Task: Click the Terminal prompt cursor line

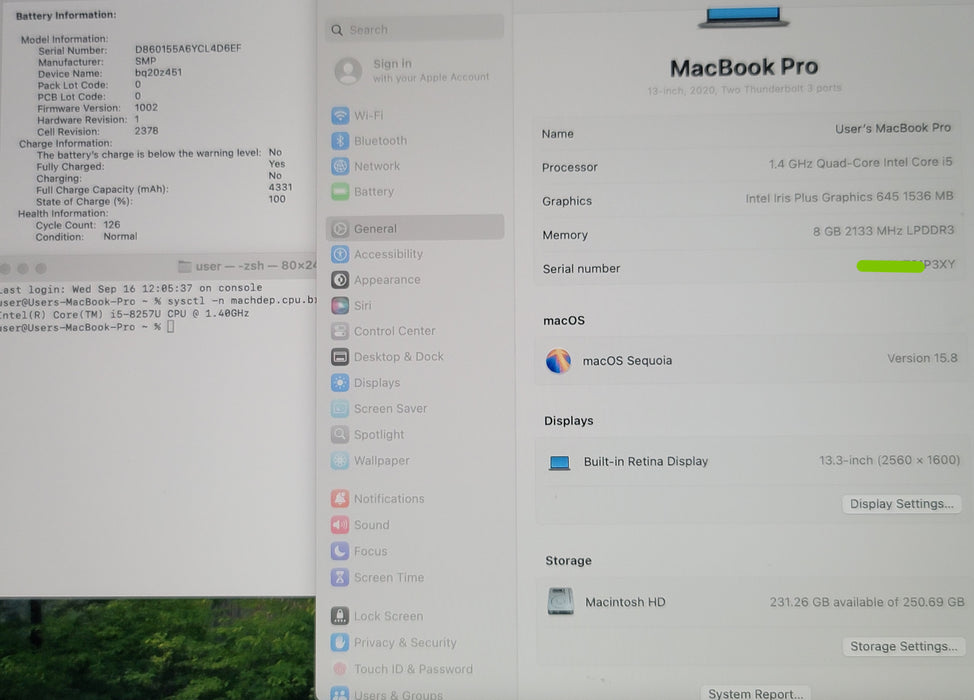Action: click(x=87, y=327)
